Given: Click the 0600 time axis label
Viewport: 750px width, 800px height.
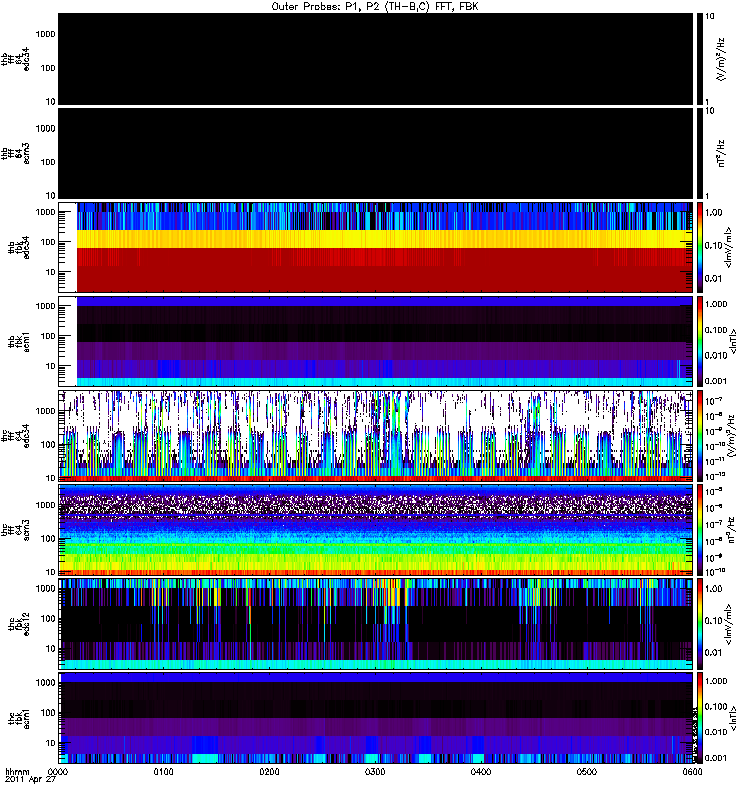Looking at the screenshot, I should [692, 772].
